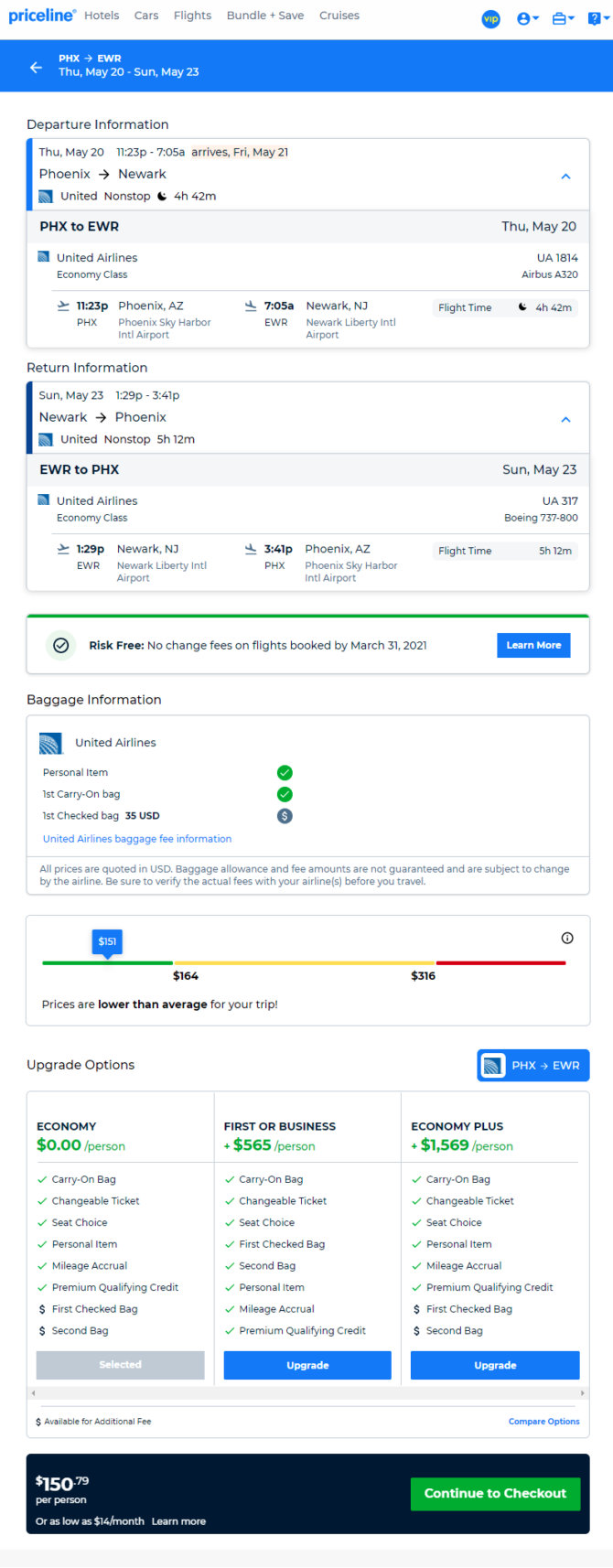Viewport: 613px width, 1568px height.
Task: Open the help question mark menu
Action: coord(596,18)
